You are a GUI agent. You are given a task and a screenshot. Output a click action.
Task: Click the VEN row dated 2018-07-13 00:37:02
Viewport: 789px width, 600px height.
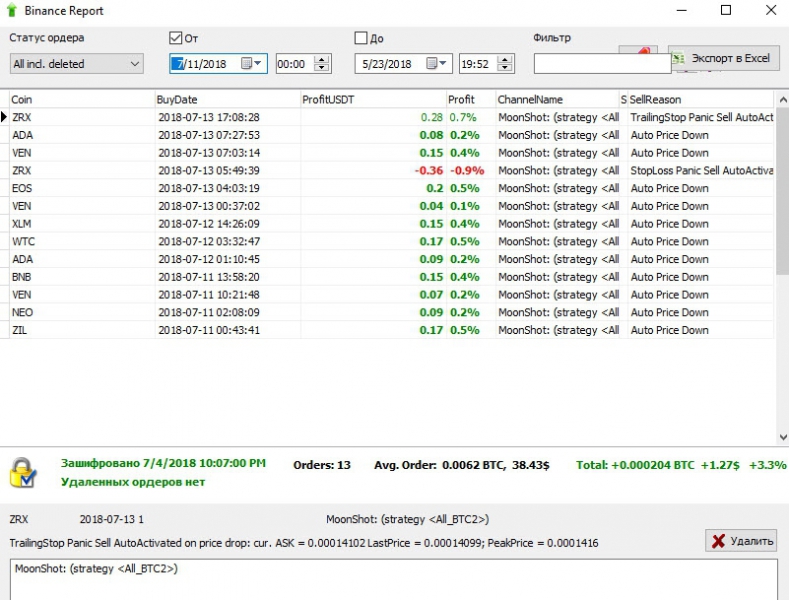391,206
